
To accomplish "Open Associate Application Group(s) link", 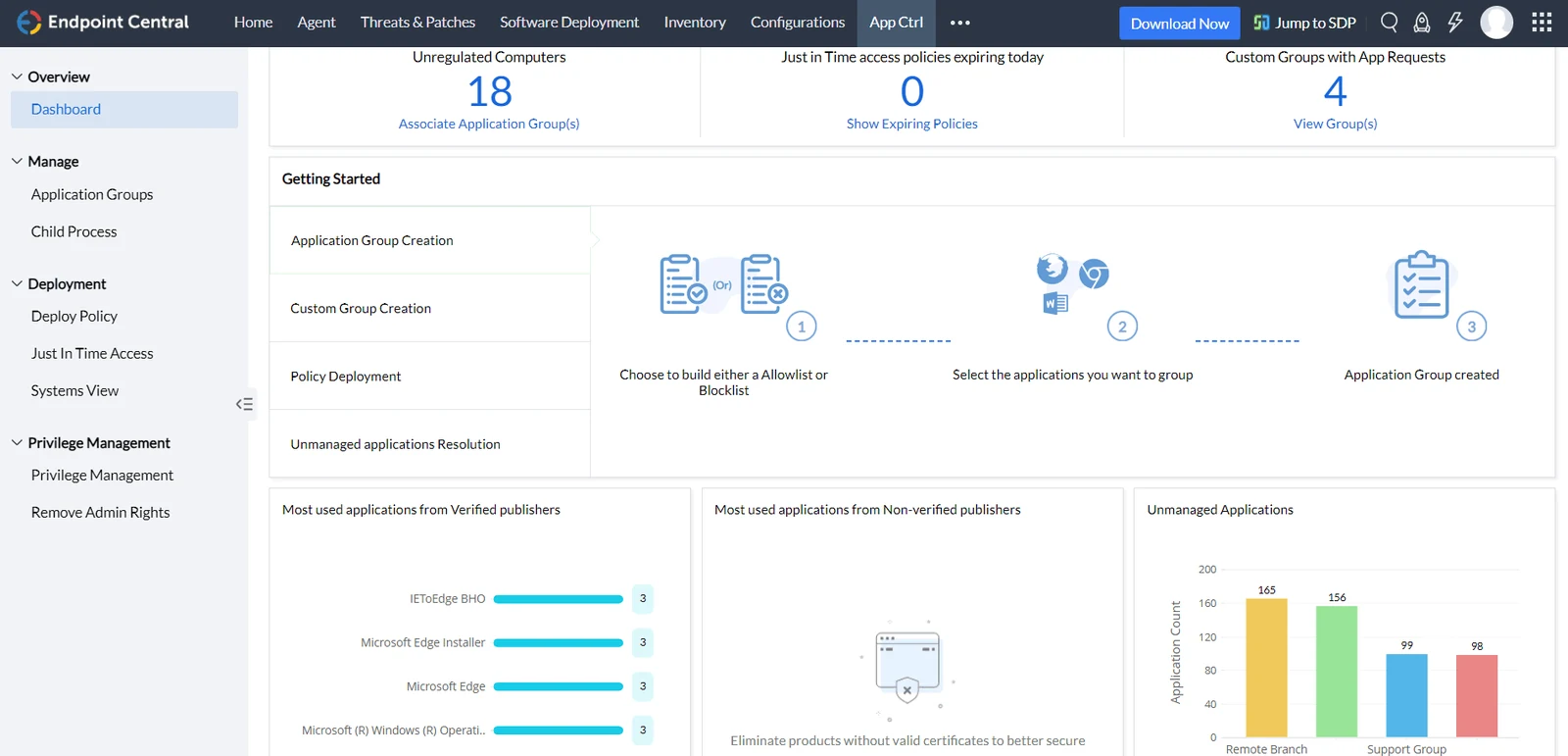I will [x=489, y=124].
